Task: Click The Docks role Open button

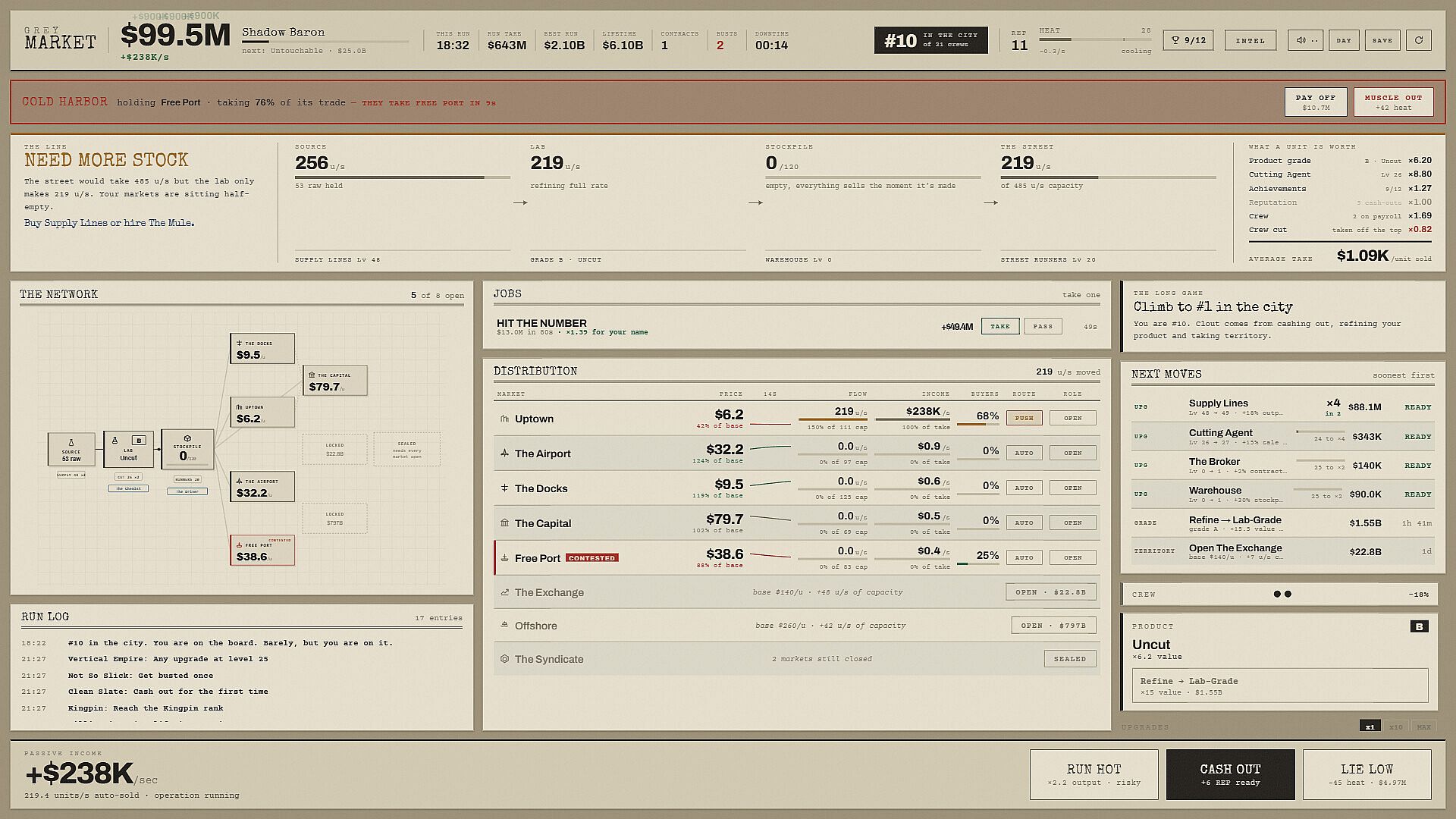Action: coord(1073,488)
